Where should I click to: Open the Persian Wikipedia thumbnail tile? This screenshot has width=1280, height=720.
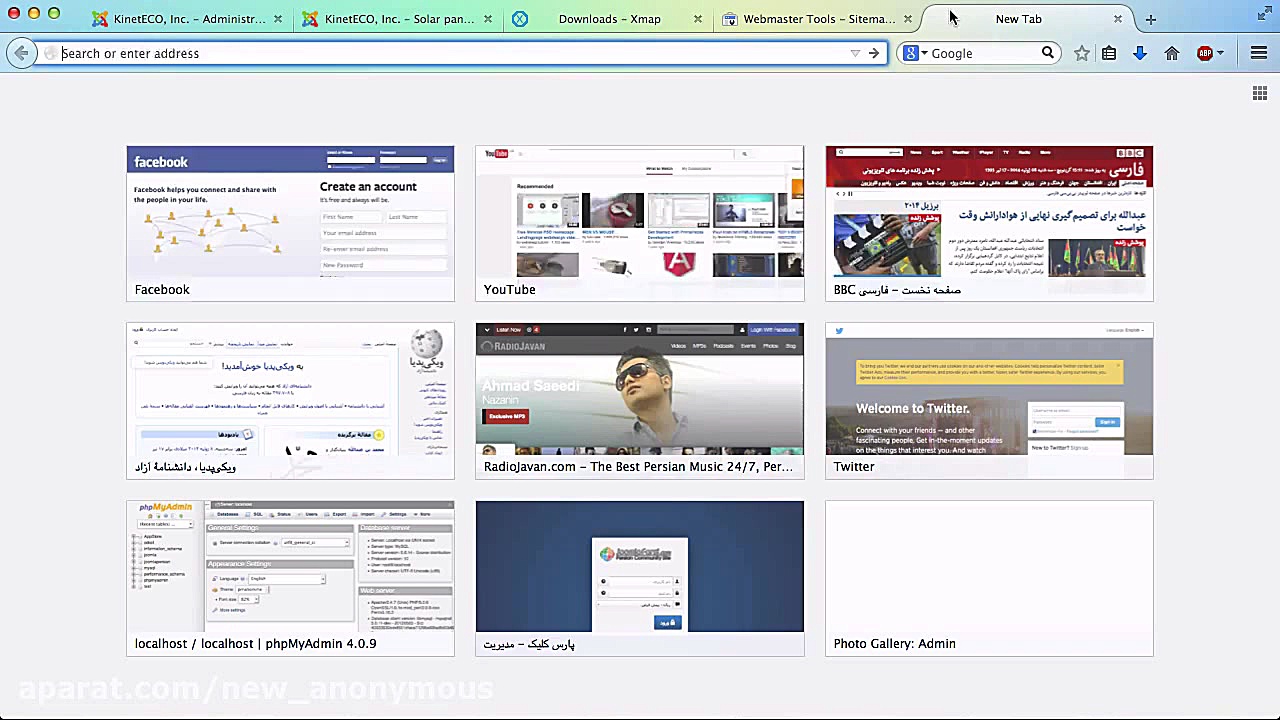coord(290,401)
